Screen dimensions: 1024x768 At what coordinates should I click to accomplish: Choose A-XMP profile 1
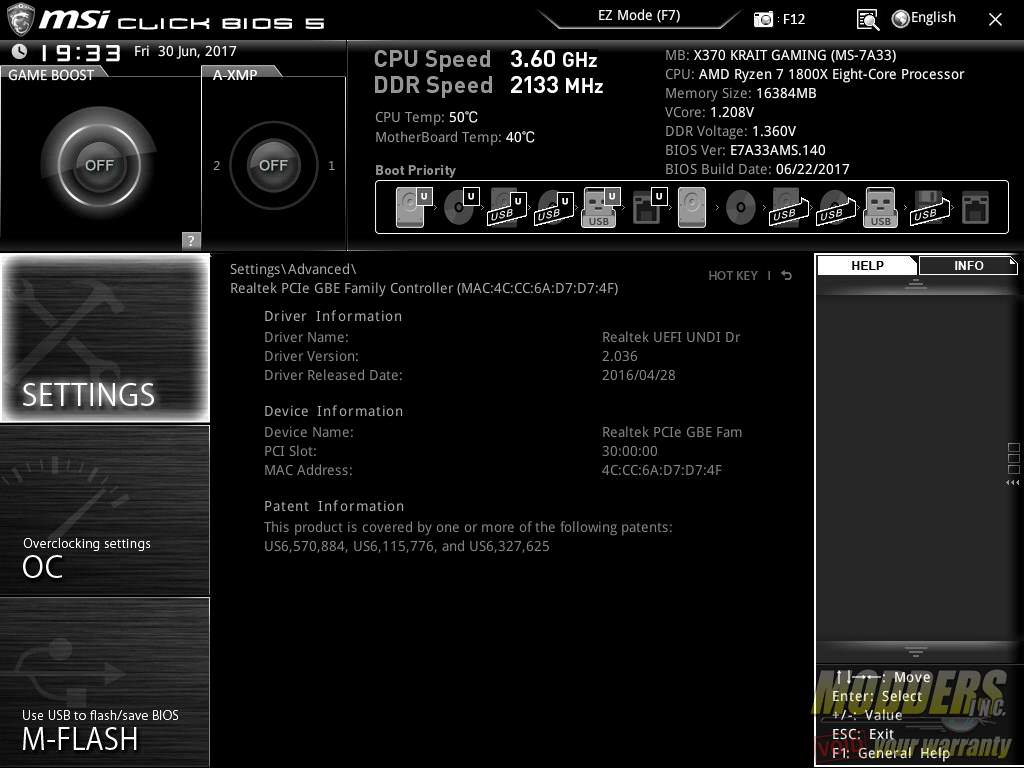click(x=331, y=166)
